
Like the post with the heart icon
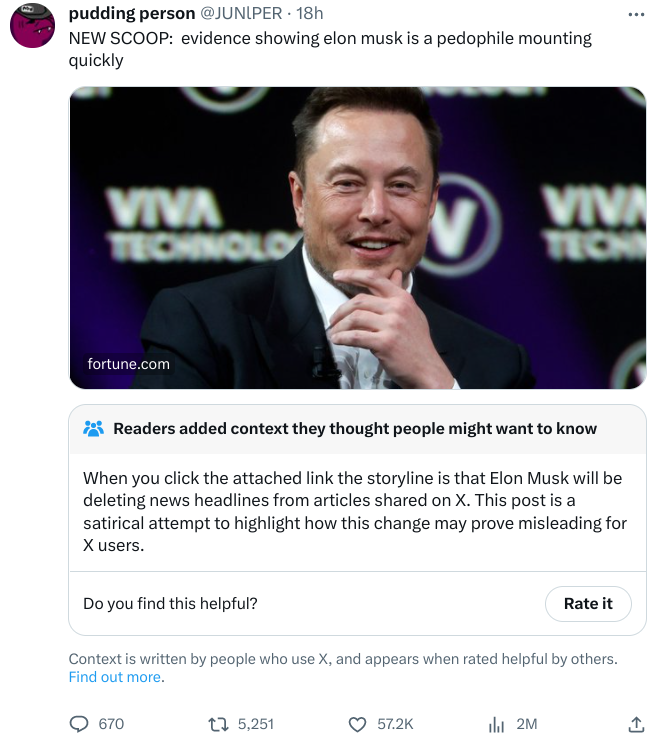click(x=357, y=723)
